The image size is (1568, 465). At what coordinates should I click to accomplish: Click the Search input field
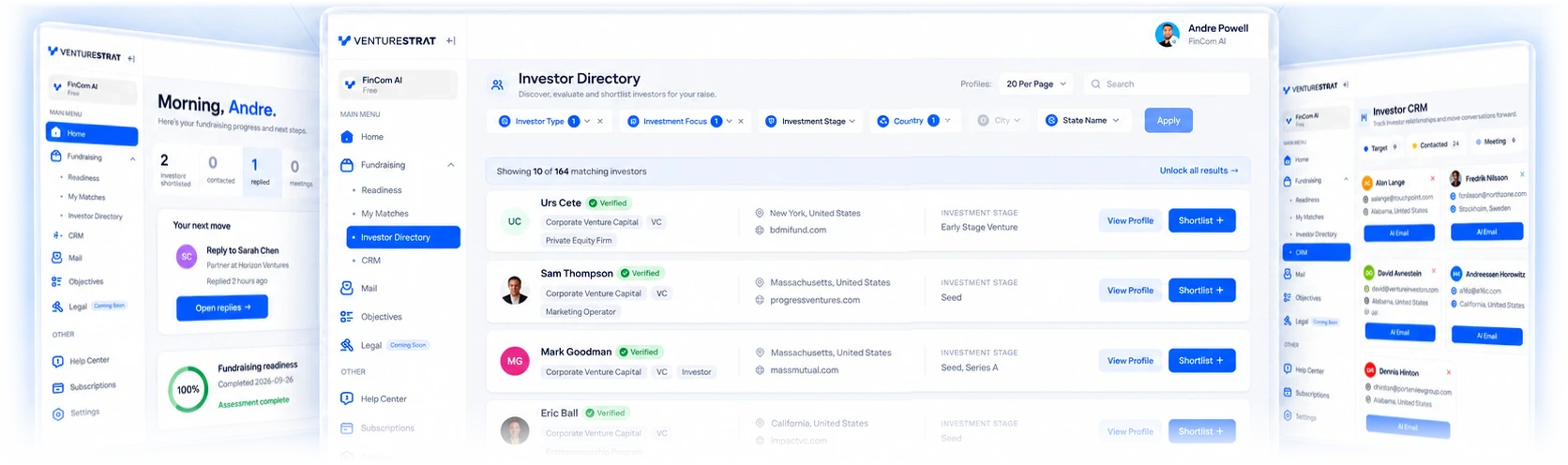click(1167, 83)
